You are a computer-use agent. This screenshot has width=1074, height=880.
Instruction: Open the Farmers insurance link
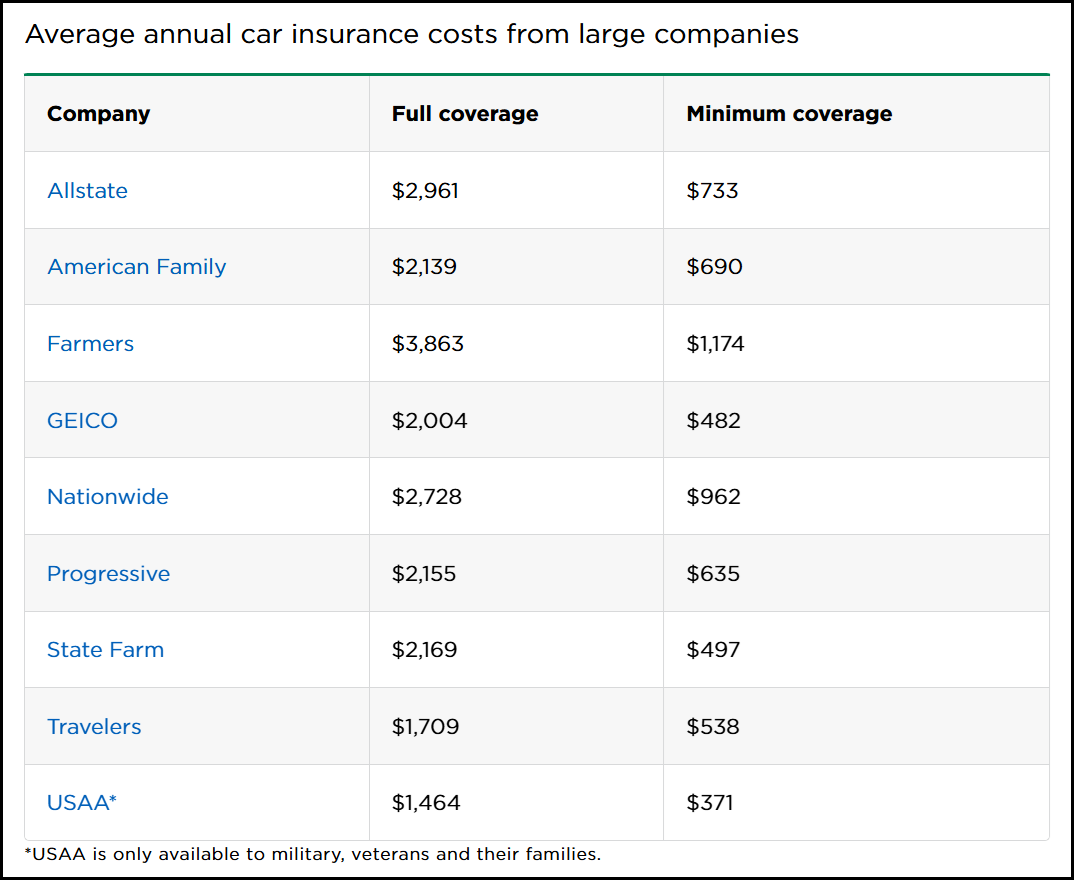(90, 344)
